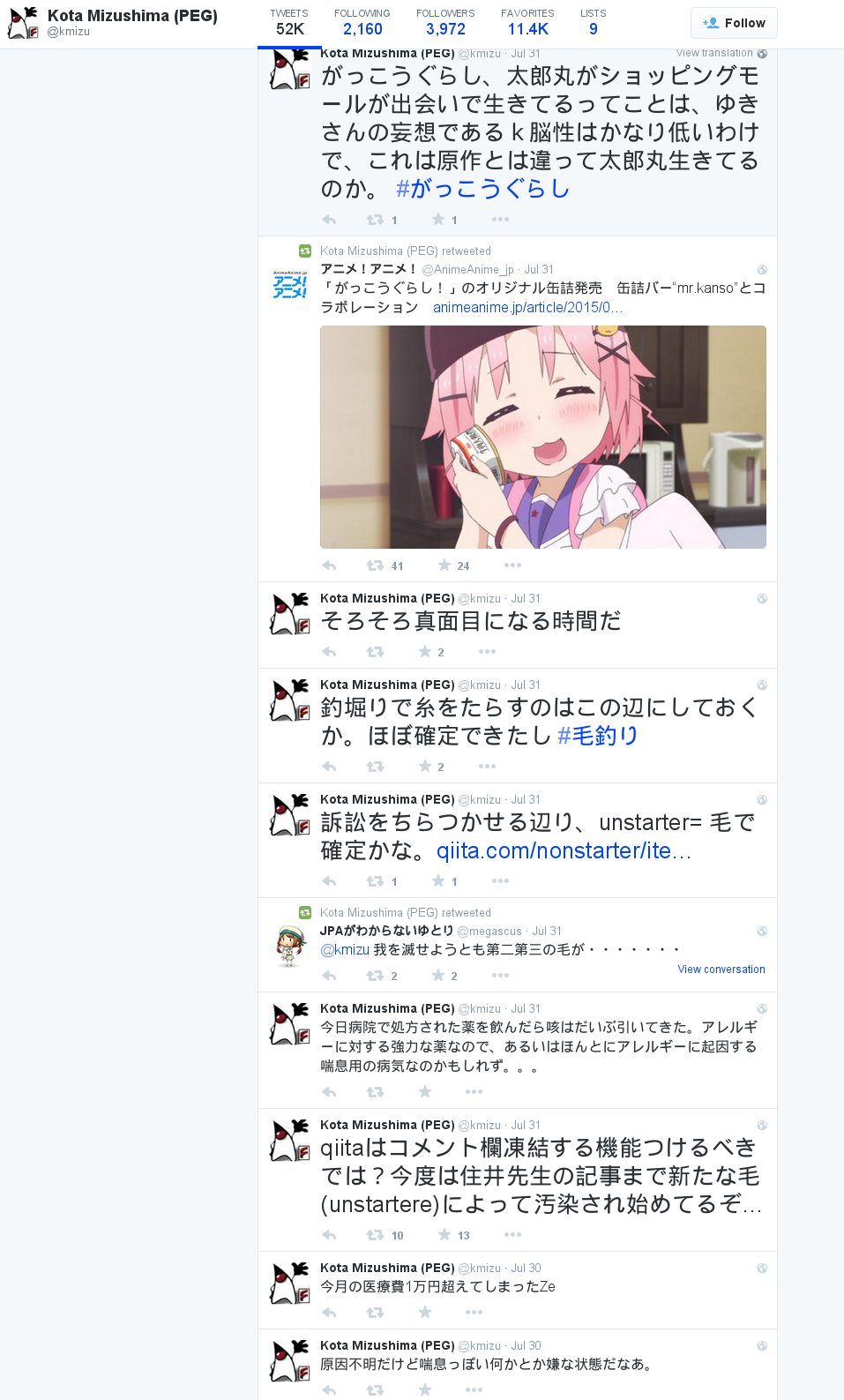Open the megascus user avatar
This screenshot has width=844, height=1400.
coord(289,947)
